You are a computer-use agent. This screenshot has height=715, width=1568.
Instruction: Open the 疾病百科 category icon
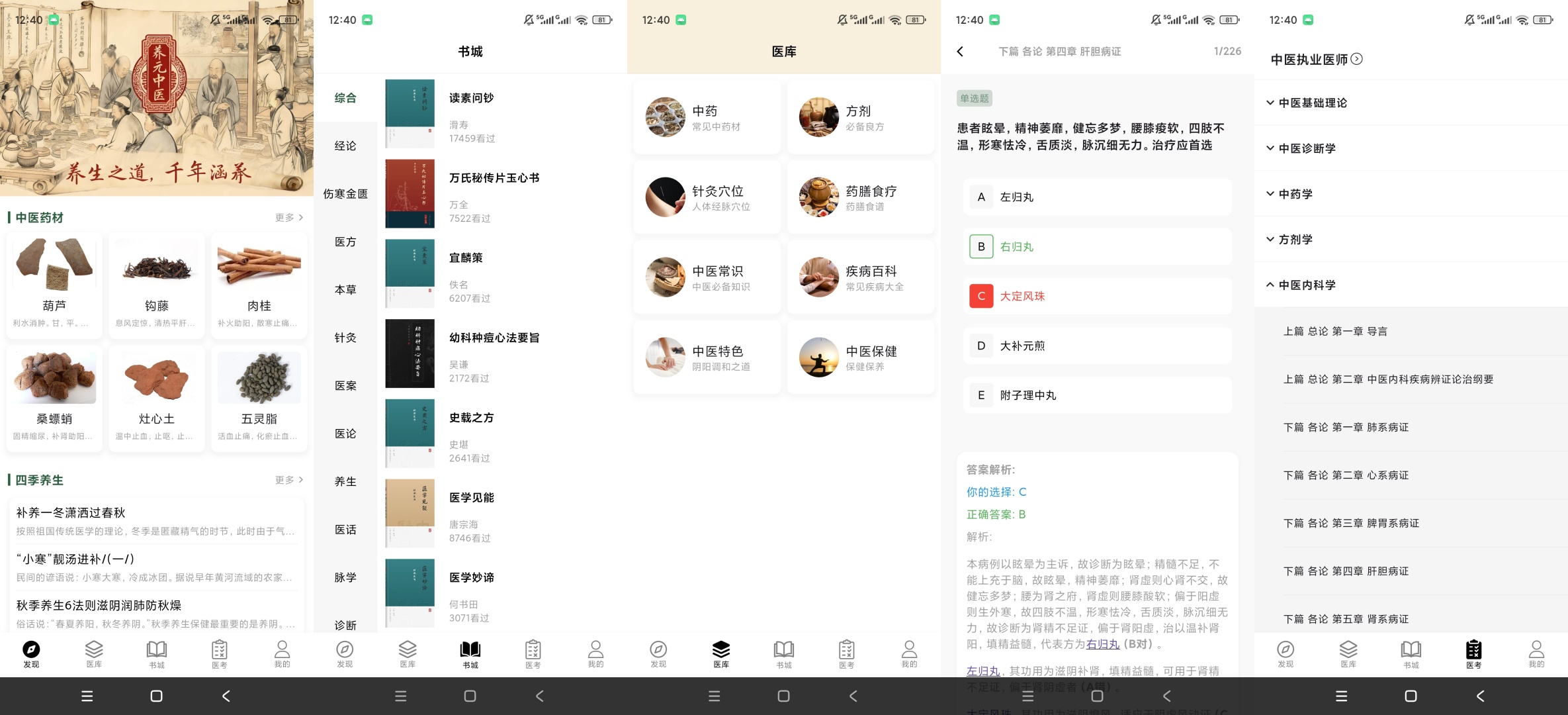click(818, 277)
